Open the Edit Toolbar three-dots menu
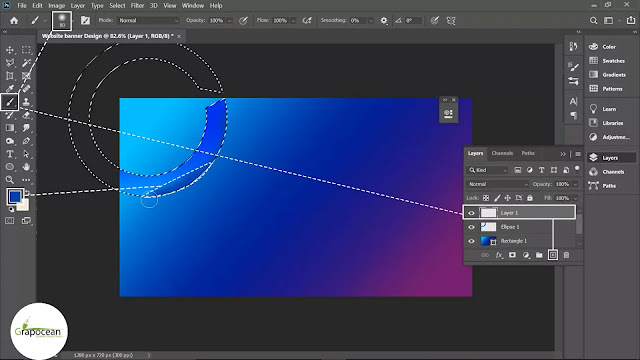 [x=26, y=180]
